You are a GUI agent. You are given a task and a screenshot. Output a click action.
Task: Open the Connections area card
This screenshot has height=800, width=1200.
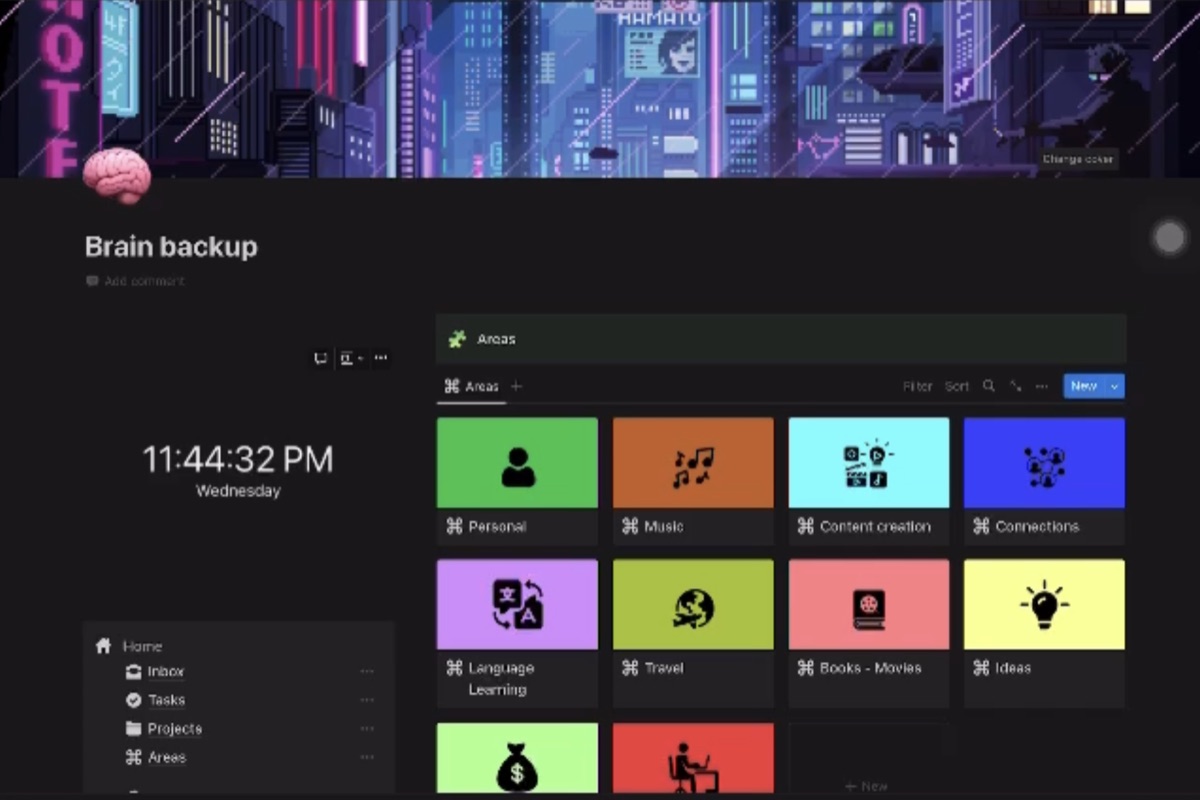1044,481
